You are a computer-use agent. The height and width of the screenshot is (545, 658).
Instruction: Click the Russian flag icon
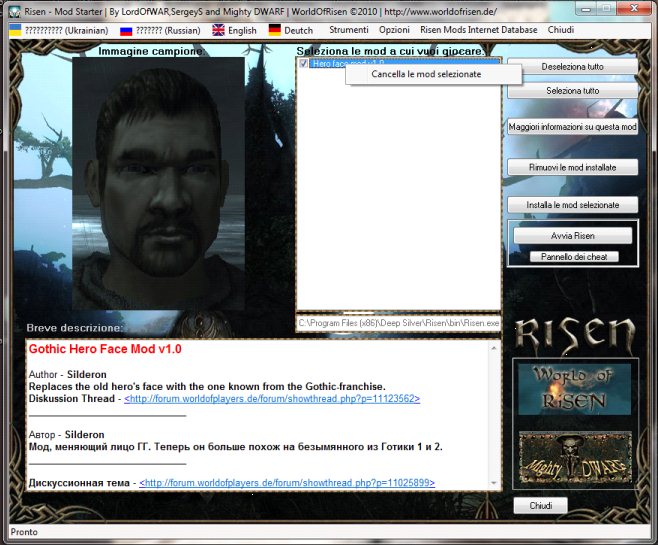click(x=126, y=31)
